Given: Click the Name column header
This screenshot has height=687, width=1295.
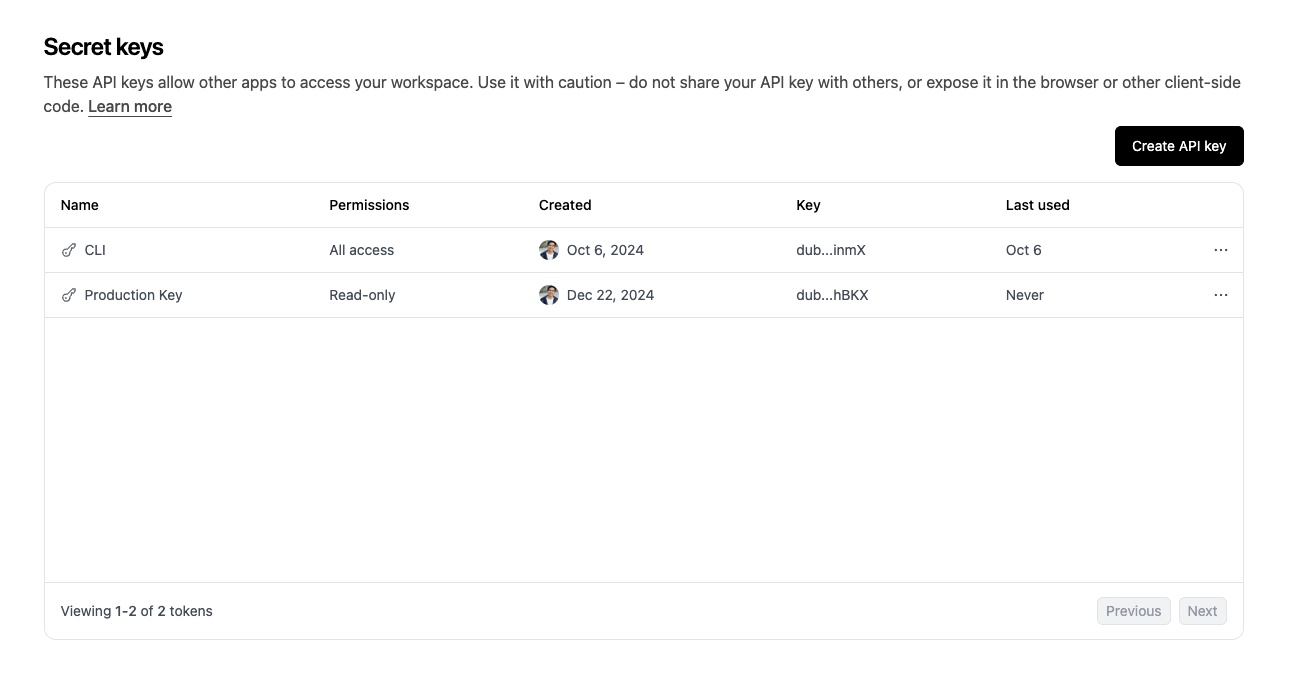Looking at the screenshot, I should (x=80, y=205).
